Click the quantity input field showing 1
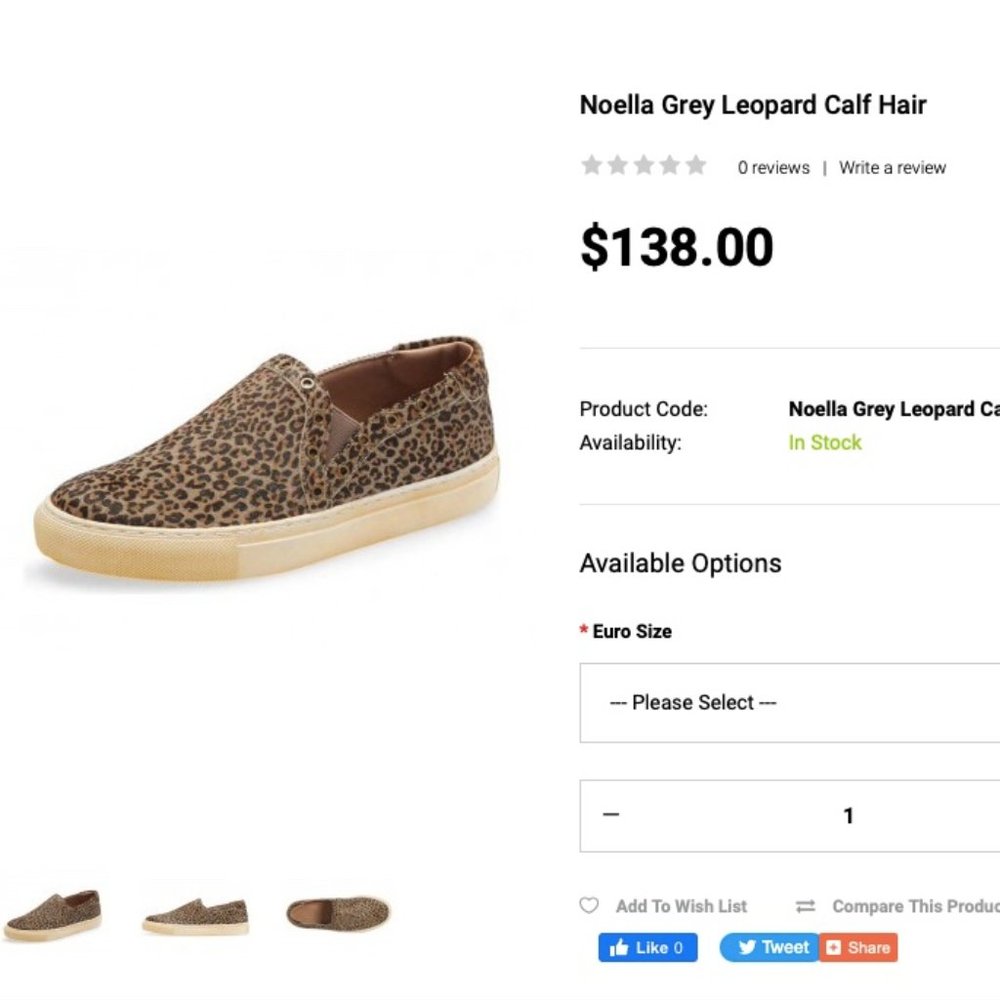Screen dimensions: 1000x1000 [x=848, y=815]
